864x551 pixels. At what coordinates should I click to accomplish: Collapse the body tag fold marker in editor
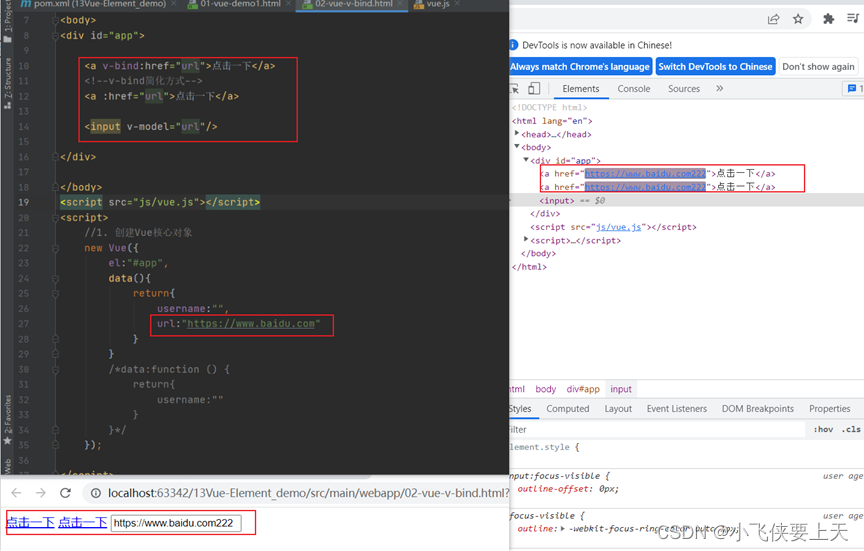[55, 20]
